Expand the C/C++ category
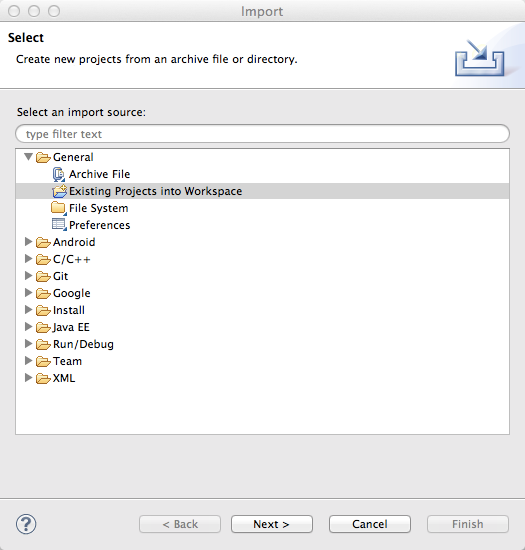 tap(28, 259)
